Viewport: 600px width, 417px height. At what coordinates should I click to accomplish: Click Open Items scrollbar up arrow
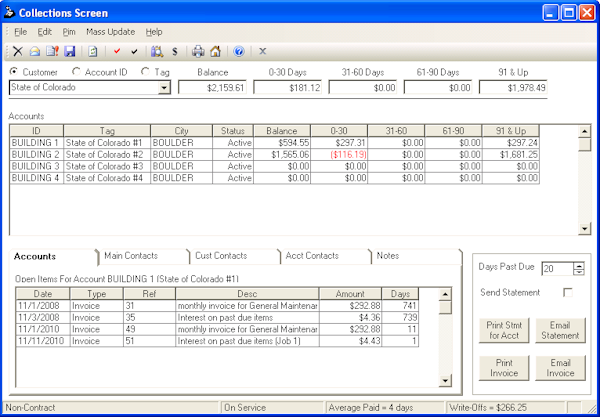(x=445, y=294)
